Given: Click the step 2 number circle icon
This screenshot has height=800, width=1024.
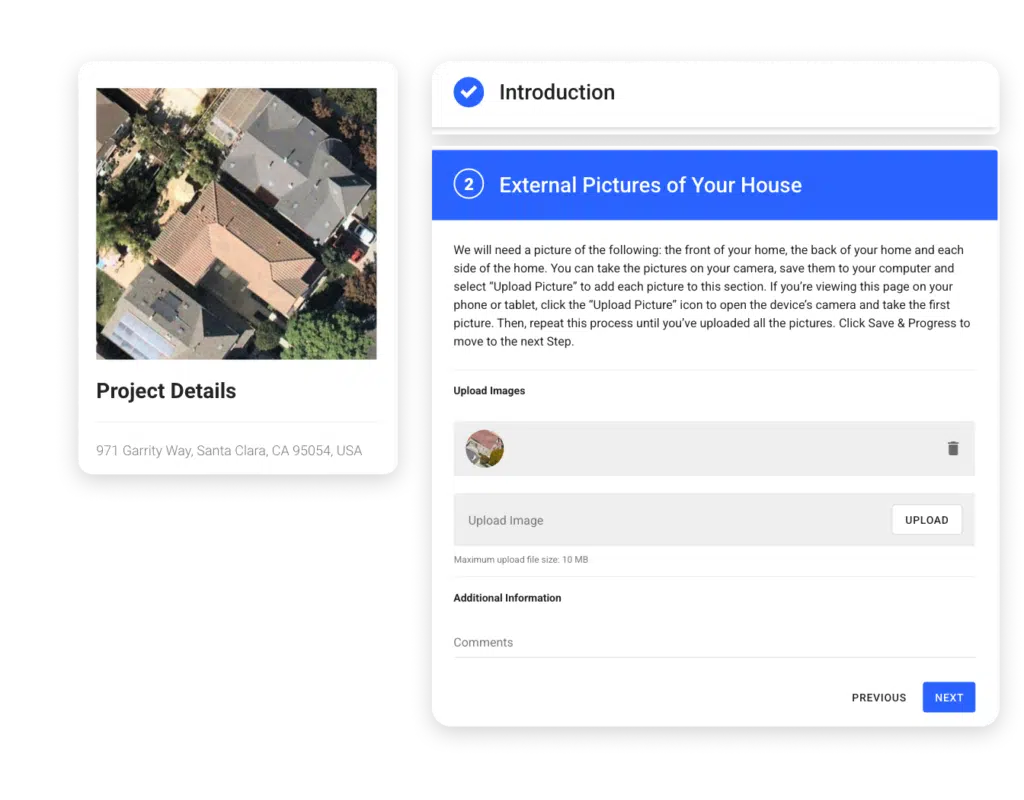Looking at the screenshot, I should pyautogui.click(x=468, y=185).
